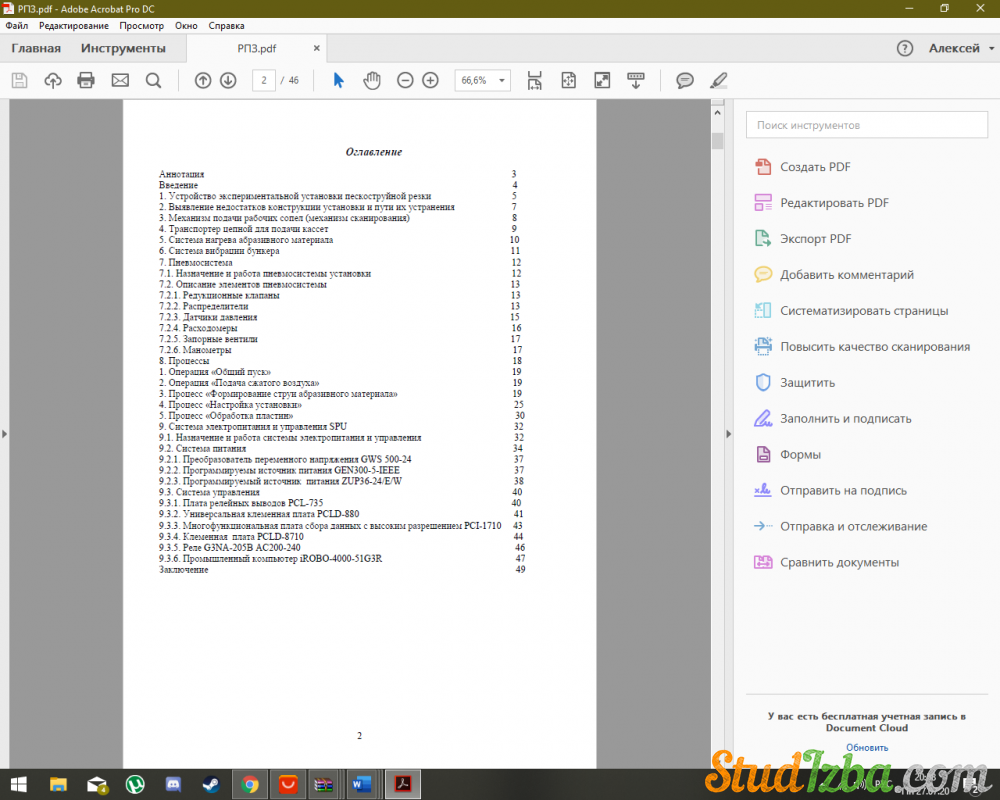Click the Обновить link
Viewport: 1000px width, 800px height.
(x=866, y=747)
